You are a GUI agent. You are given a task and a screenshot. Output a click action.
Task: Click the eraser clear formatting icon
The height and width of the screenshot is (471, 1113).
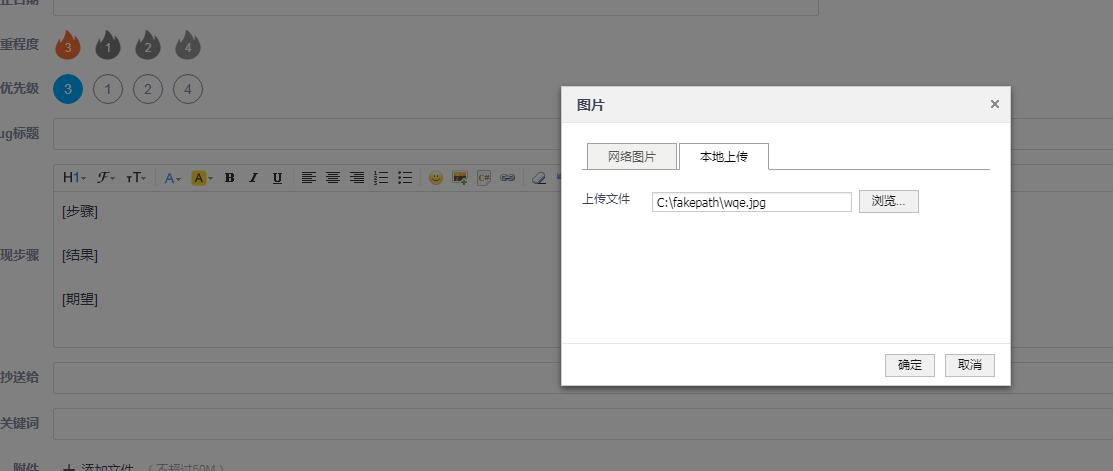[x=539, y=178]
